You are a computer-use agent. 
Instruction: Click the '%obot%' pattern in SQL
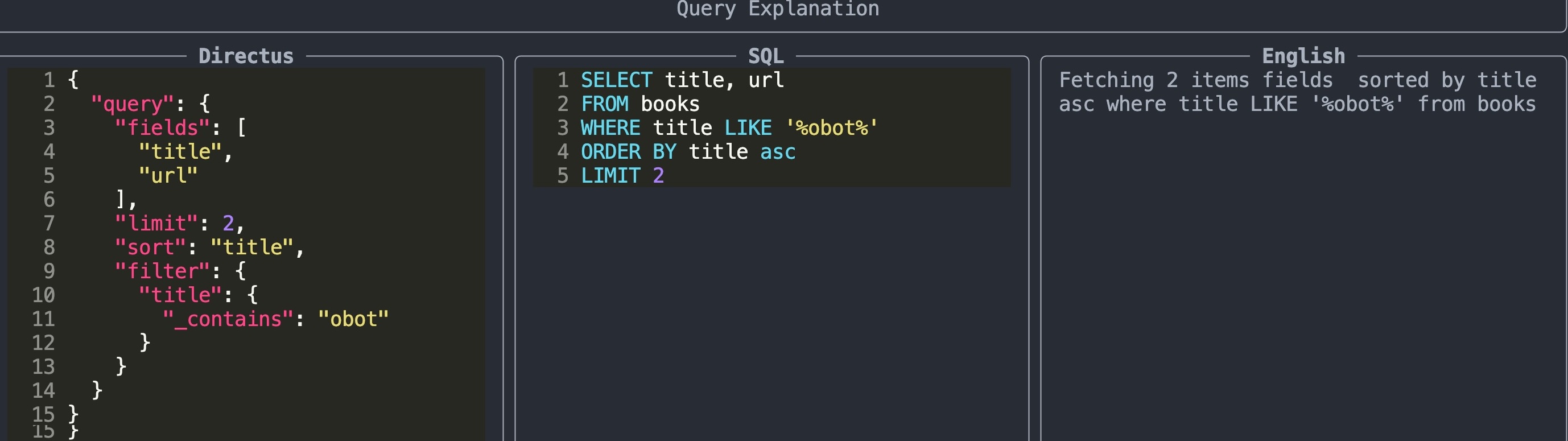tap(831, 128)
